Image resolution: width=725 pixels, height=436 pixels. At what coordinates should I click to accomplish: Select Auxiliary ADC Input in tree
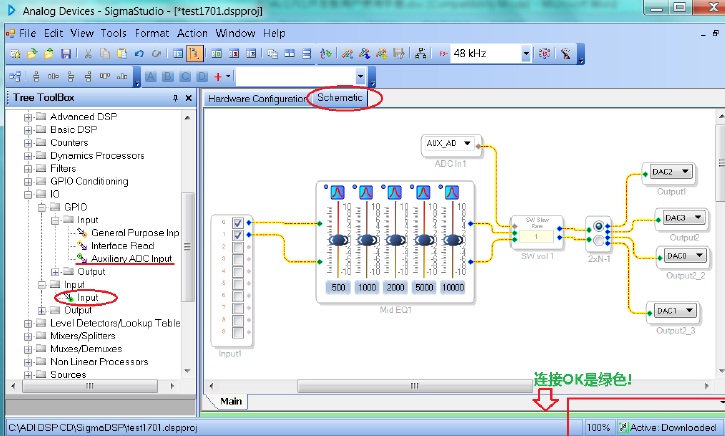coord(131,258)
